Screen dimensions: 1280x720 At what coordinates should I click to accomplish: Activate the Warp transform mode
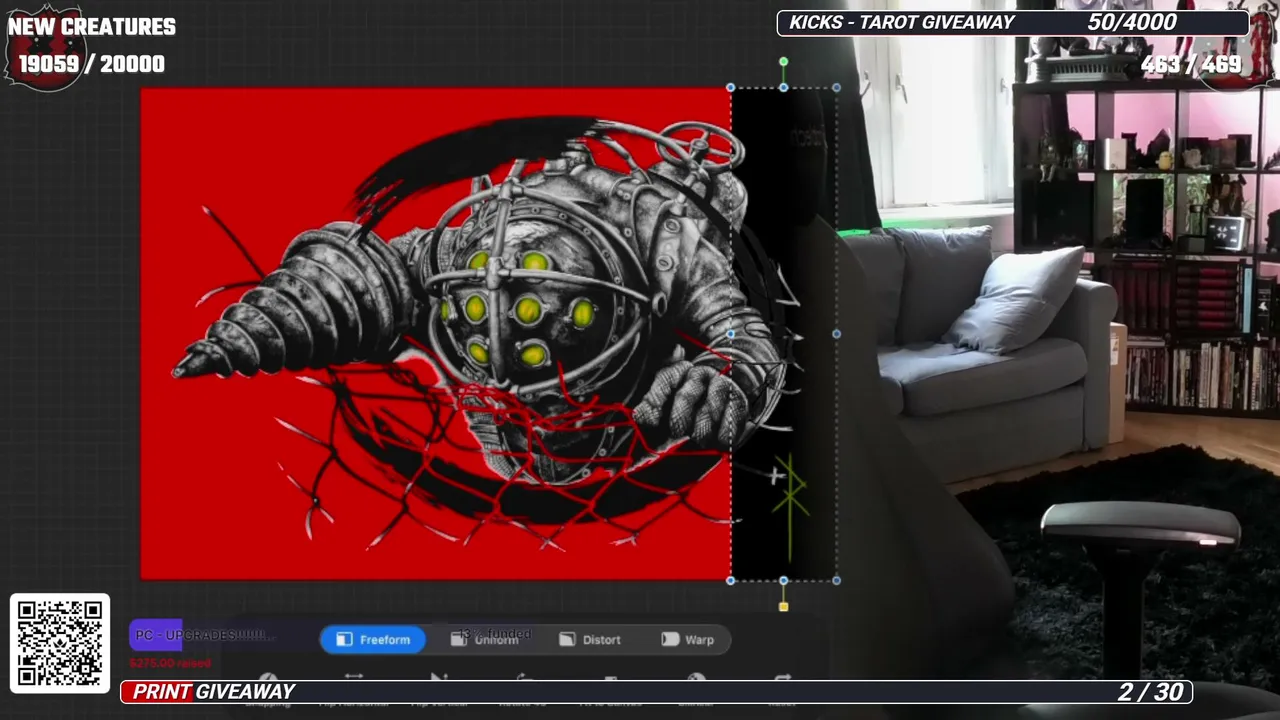(688, 640)
